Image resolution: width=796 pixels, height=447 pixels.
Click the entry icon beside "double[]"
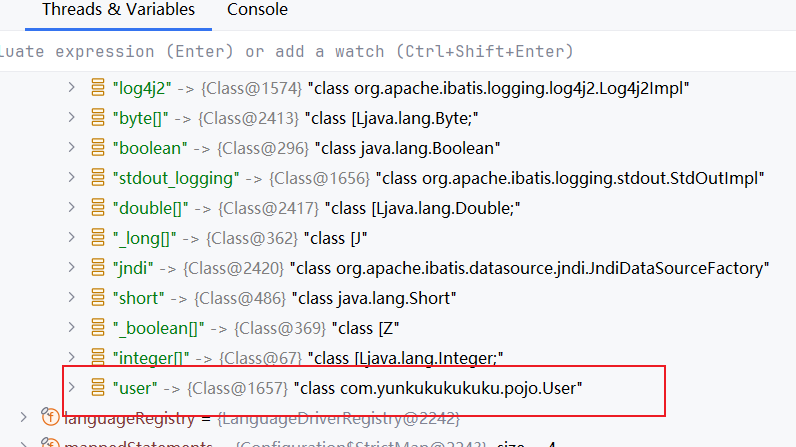click(97, 208)
